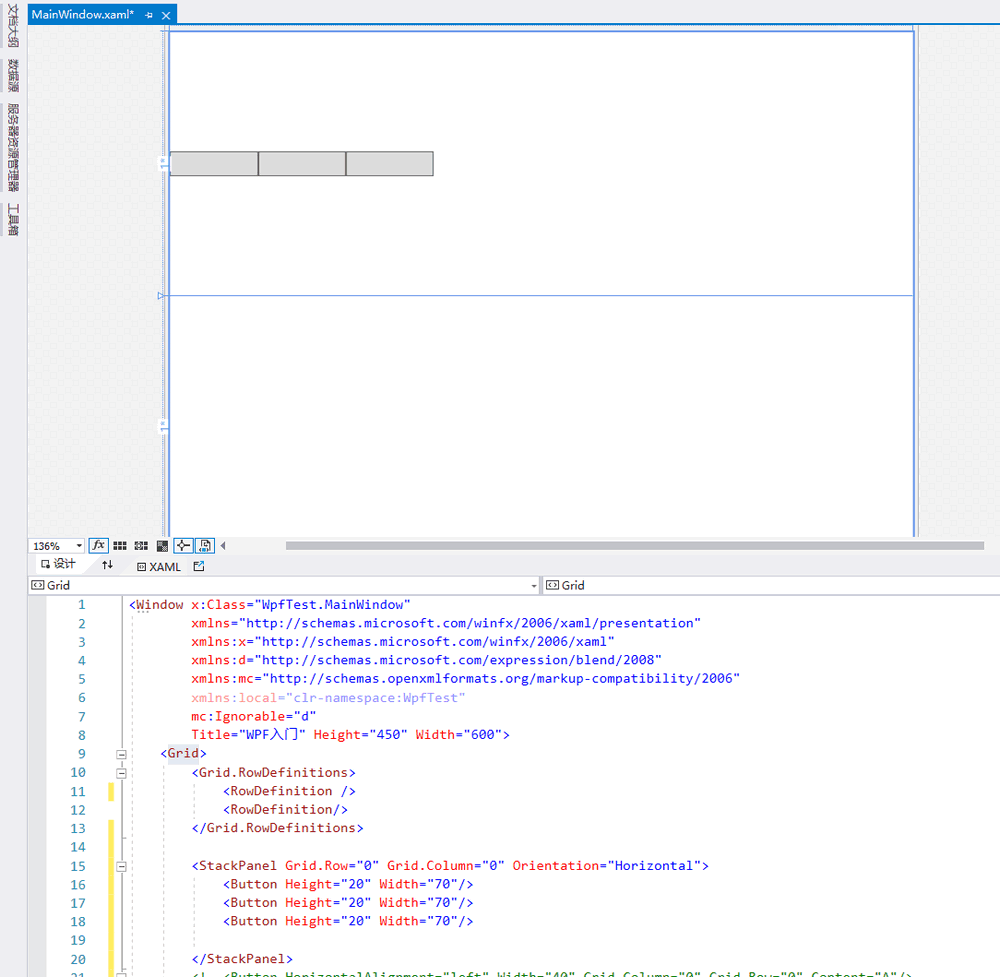The width and height of the screenshot is (1000, 977).
Task: Click the StackPanel Grid.Row="0" attribute
Action: click(x=332, y=865)
